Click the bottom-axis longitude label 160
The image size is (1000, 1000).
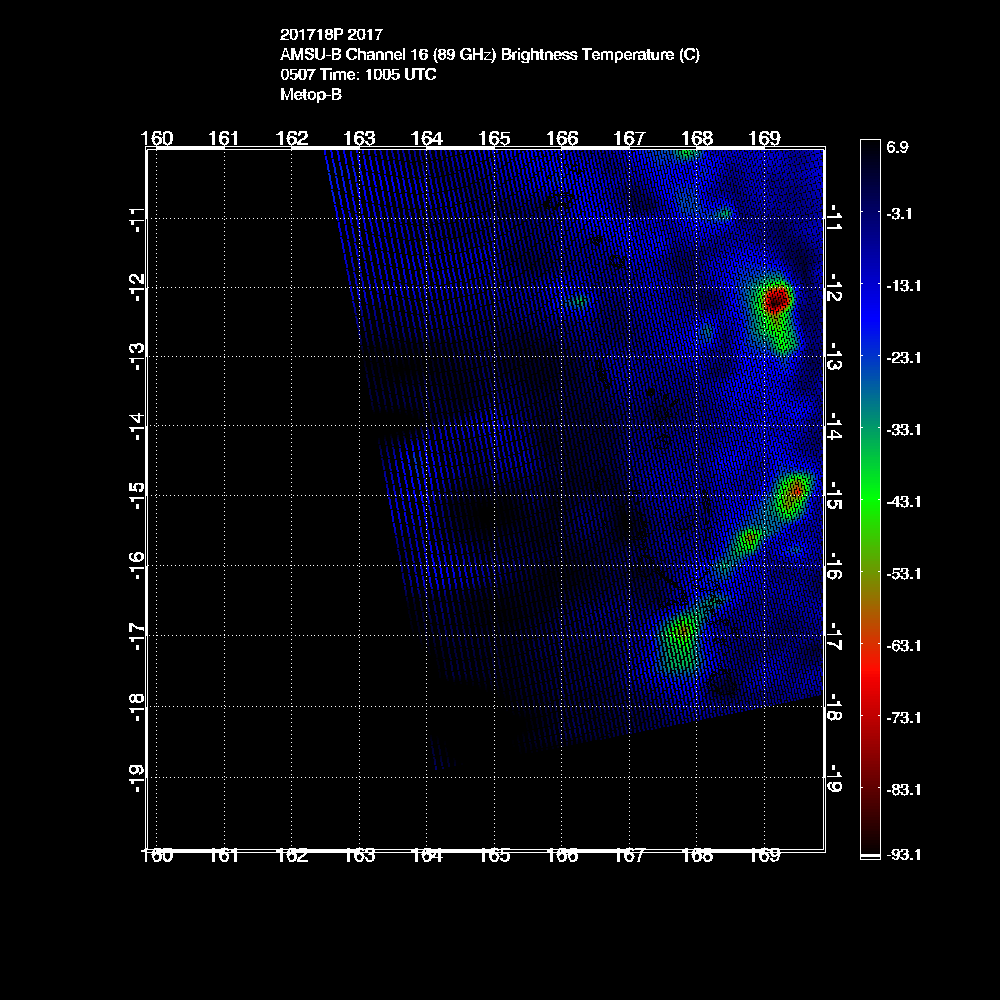click(158, 855)
